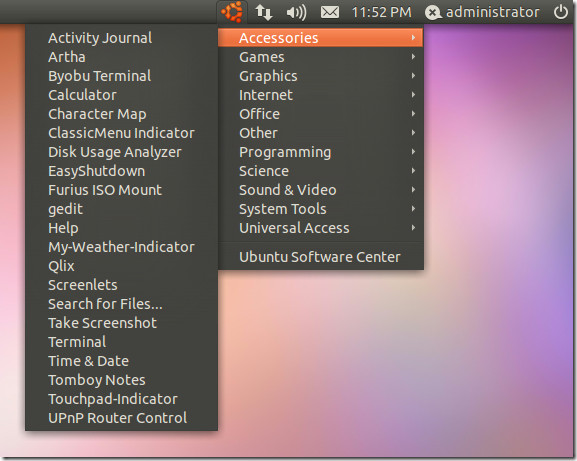Screen dimensions: 577x461
Task: Open Artha from Accessories
Action: pyautogui.click(x=121, y=57)
